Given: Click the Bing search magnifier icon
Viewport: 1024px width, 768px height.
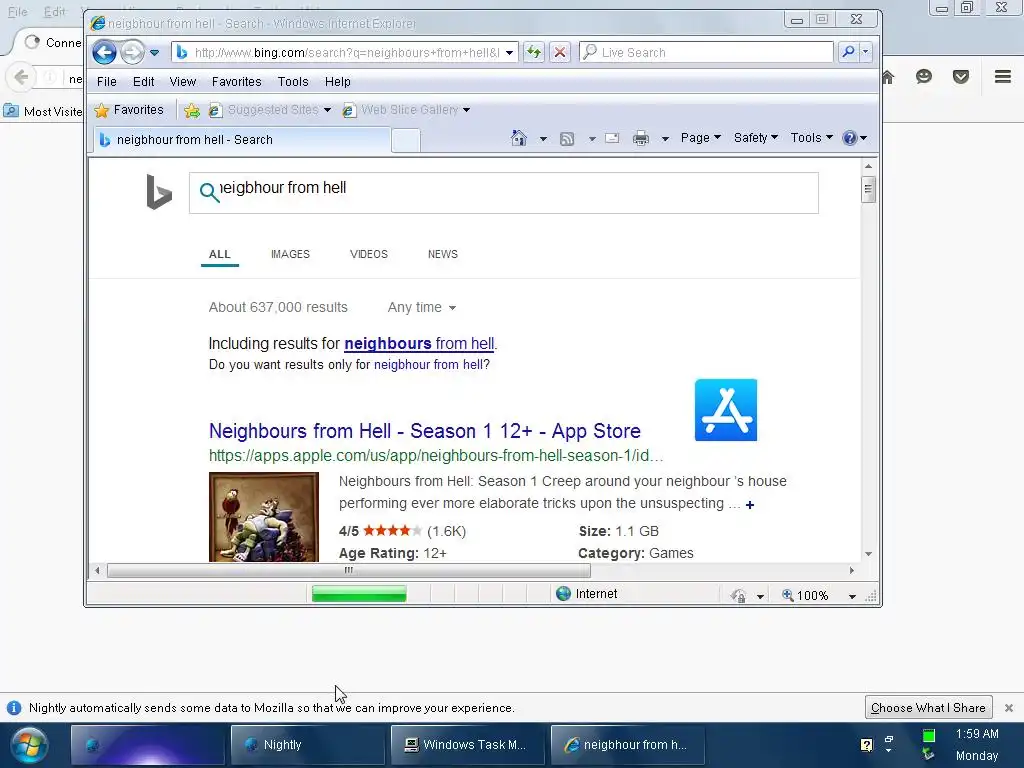Looking at the screenshot, I should [209, 192].
